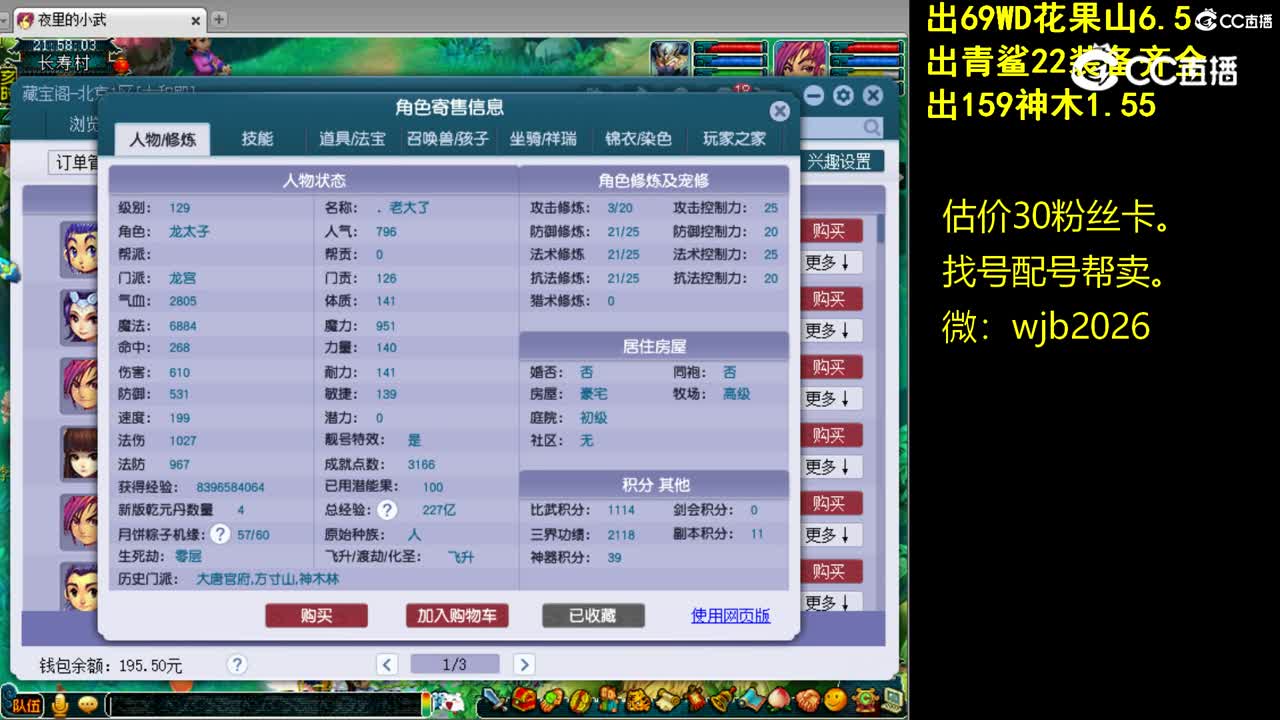Click the gear settings icon above the dialog
The height and width of the screenshot is (720, 1280).
tap(843, 95)
